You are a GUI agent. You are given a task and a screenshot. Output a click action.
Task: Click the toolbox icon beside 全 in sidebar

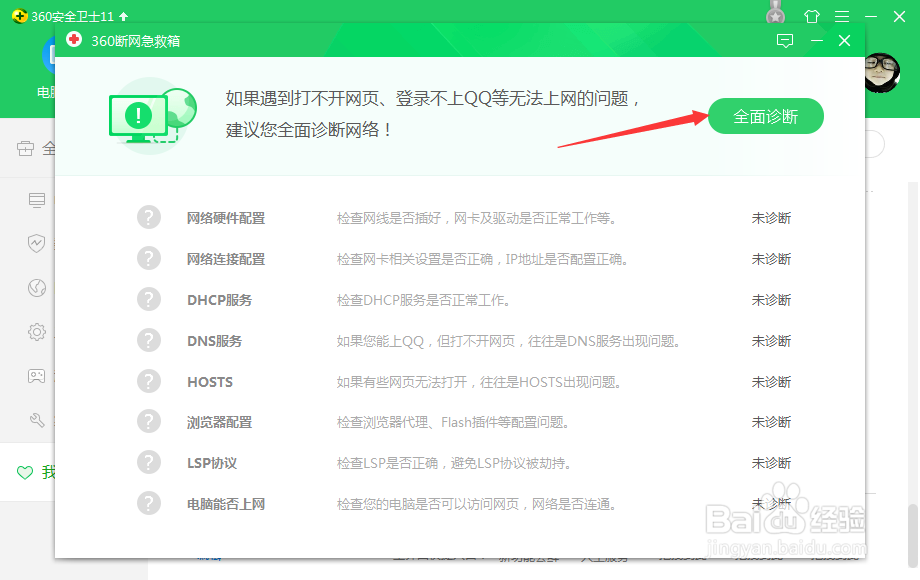click(24, 147)
